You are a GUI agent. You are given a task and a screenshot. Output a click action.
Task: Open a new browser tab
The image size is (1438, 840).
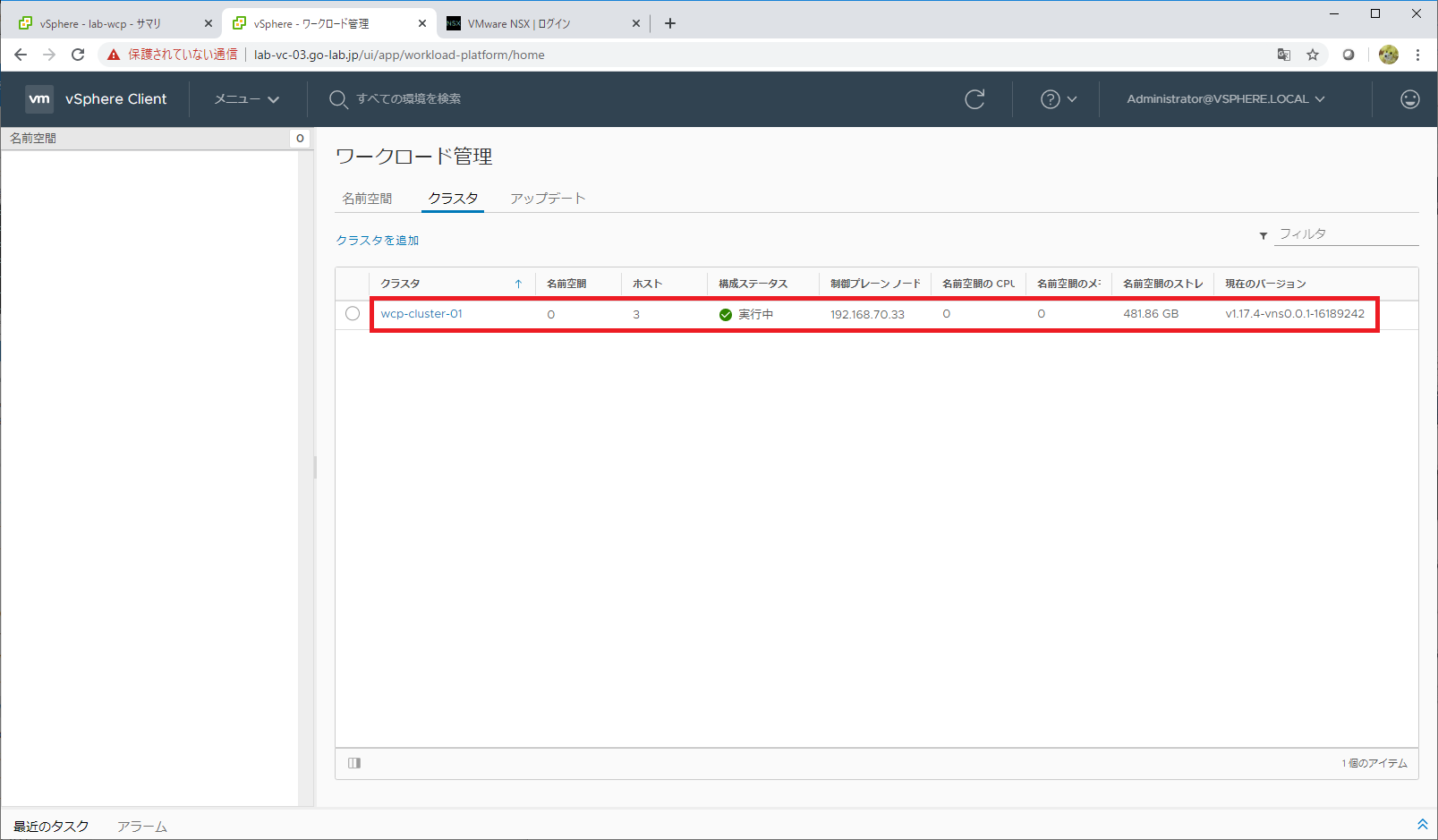point(670,23)
